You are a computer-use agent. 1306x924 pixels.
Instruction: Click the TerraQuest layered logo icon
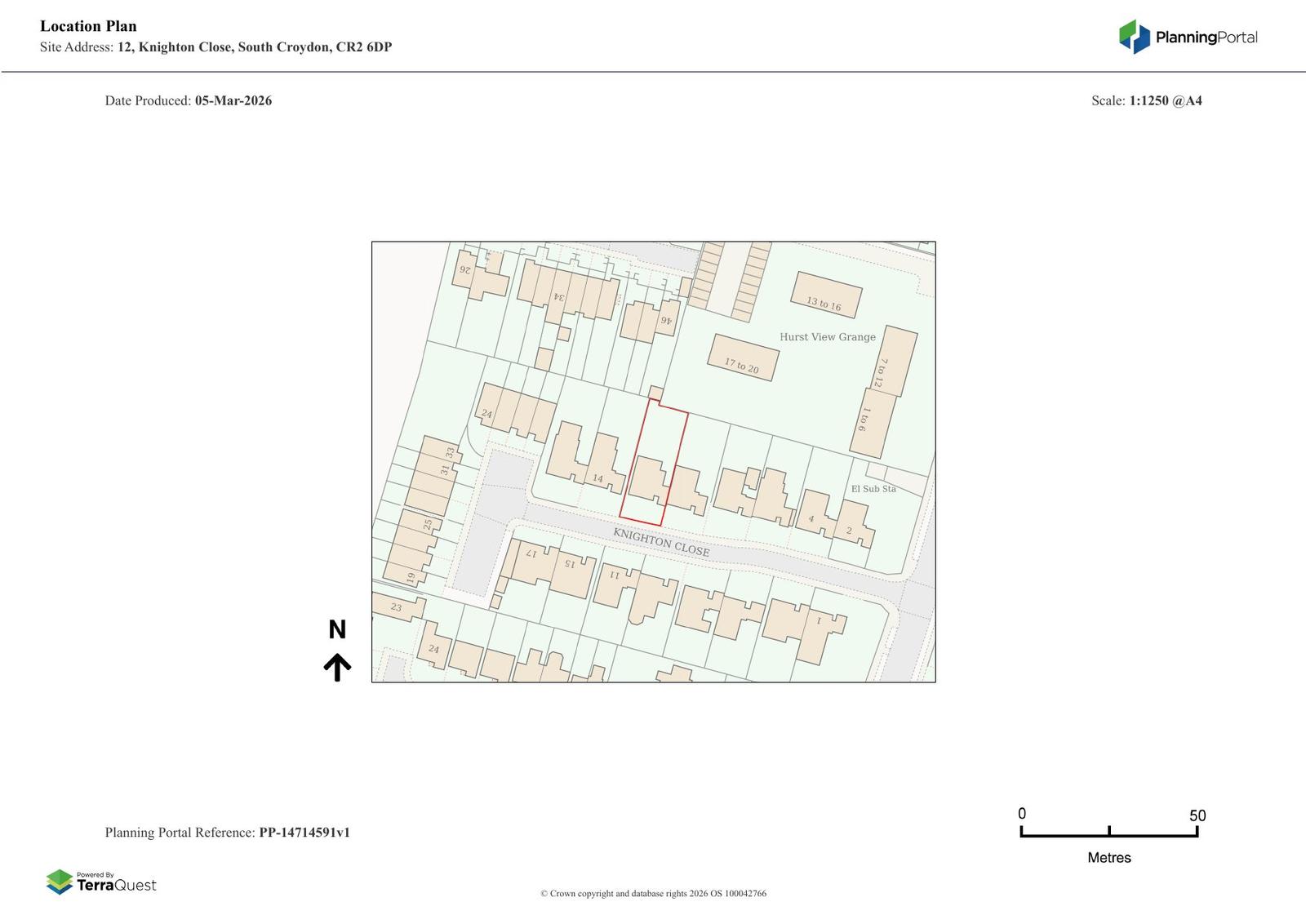tap(60, 882)
